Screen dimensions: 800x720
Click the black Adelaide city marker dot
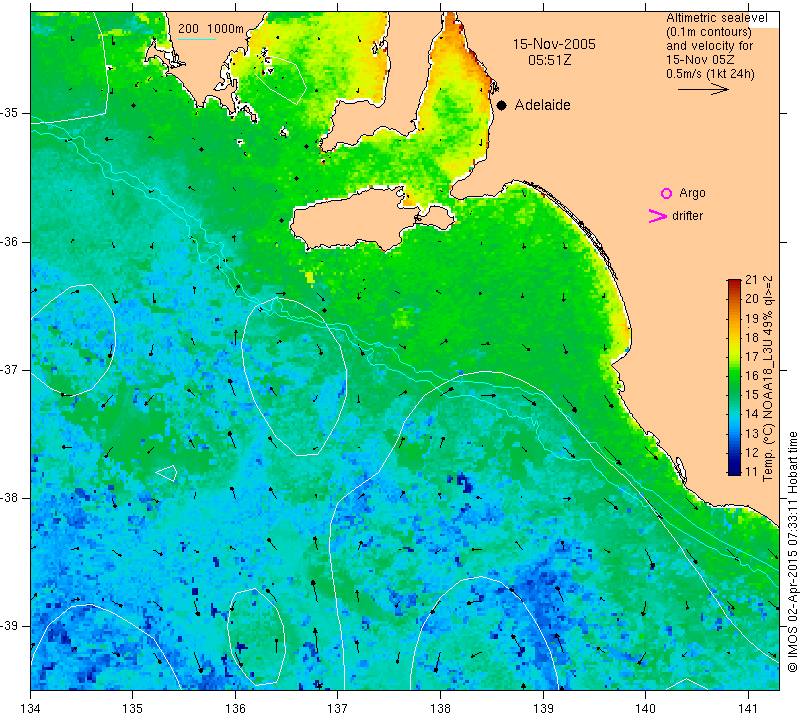pos(502,105)
